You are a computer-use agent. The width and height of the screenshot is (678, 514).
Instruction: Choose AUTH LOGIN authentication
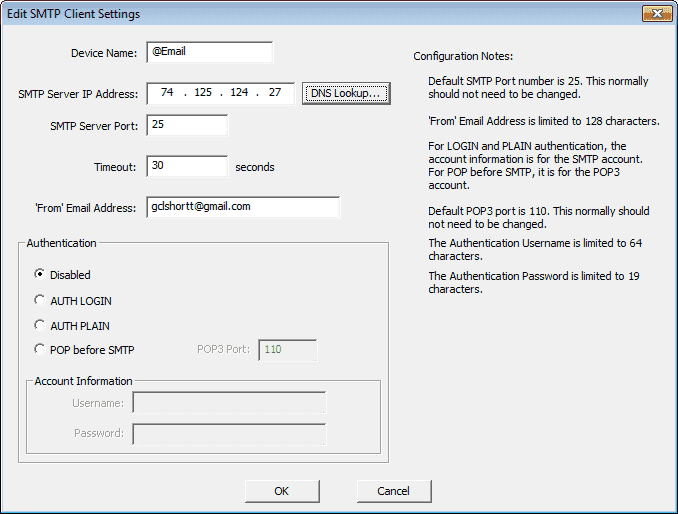pyautogui.click(x=73, y=301)
